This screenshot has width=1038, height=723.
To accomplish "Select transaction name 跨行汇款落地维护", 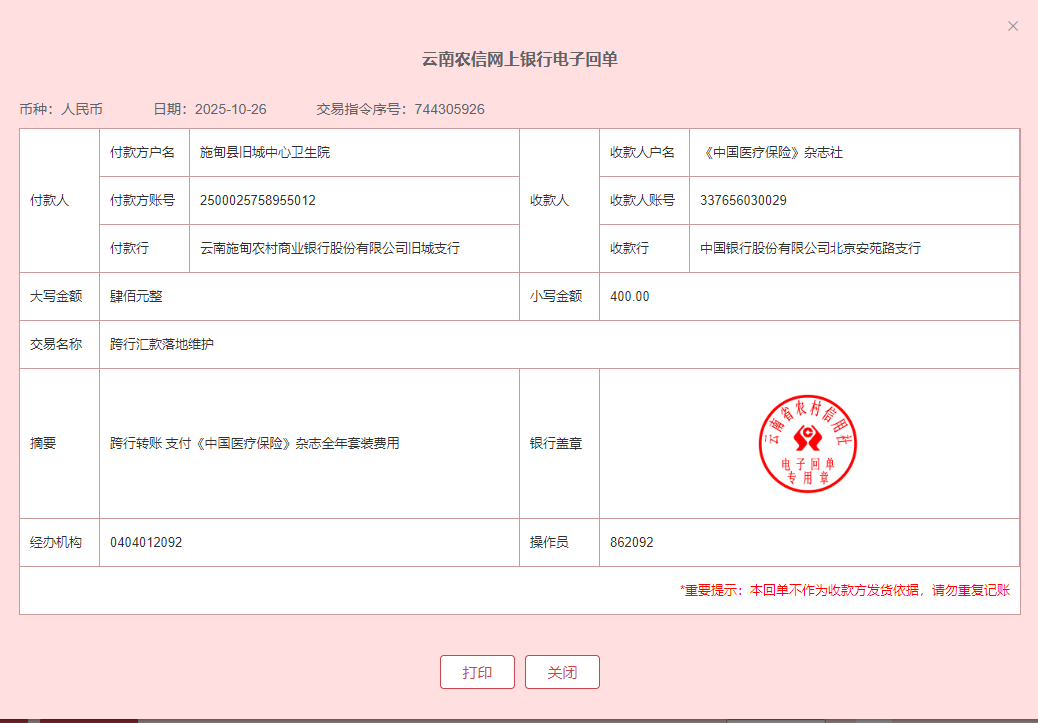I will pos(162,344).
